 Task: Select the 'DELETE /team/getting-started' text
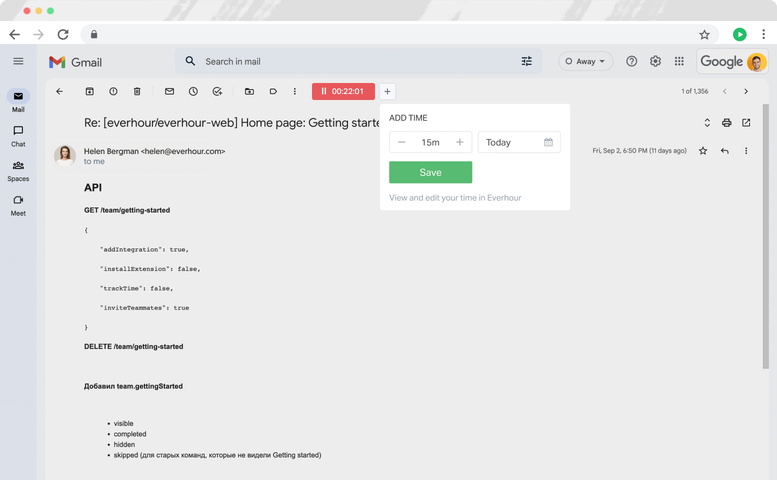(134, 346)
